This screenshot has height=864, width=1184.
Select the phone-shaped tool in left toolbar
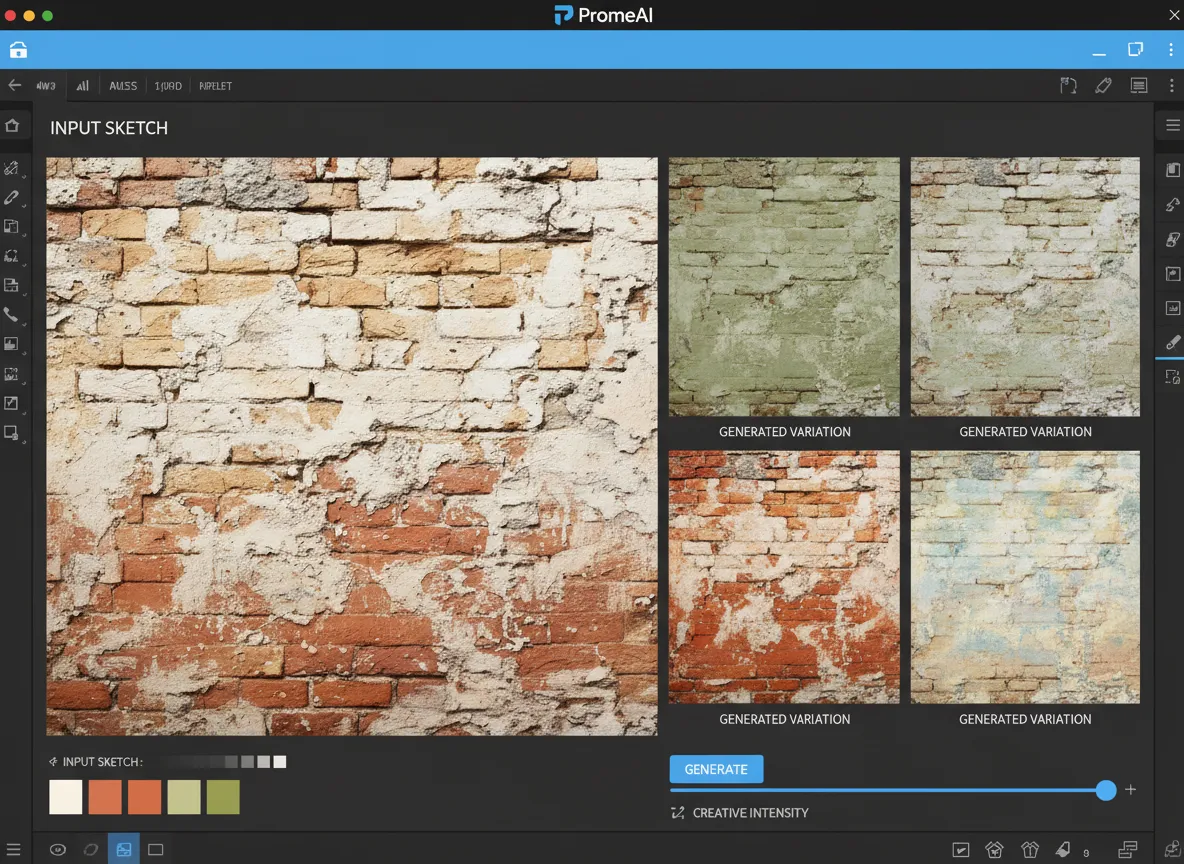12,315
